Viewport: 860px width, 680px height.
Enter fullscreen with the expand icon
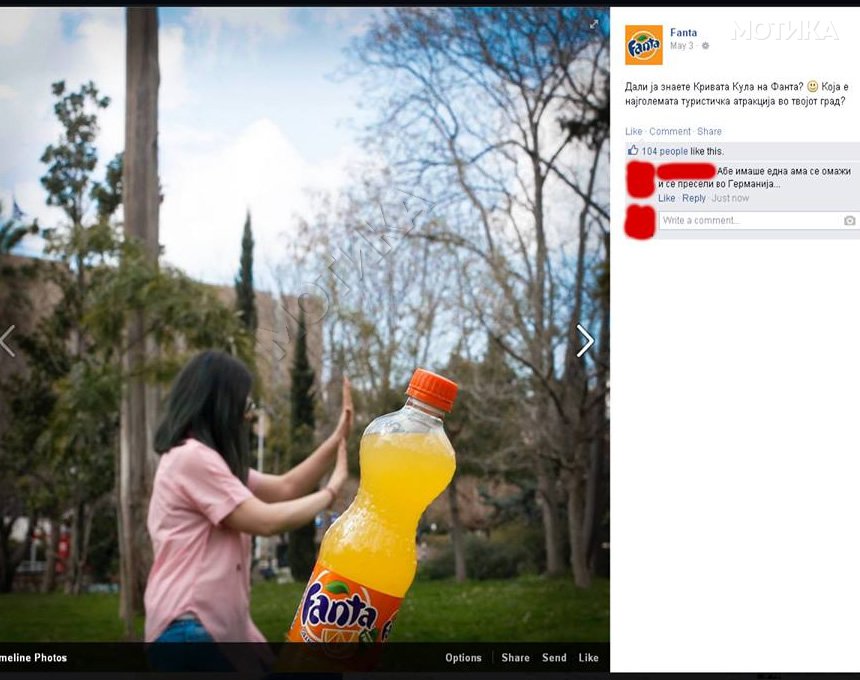point(594,24)
